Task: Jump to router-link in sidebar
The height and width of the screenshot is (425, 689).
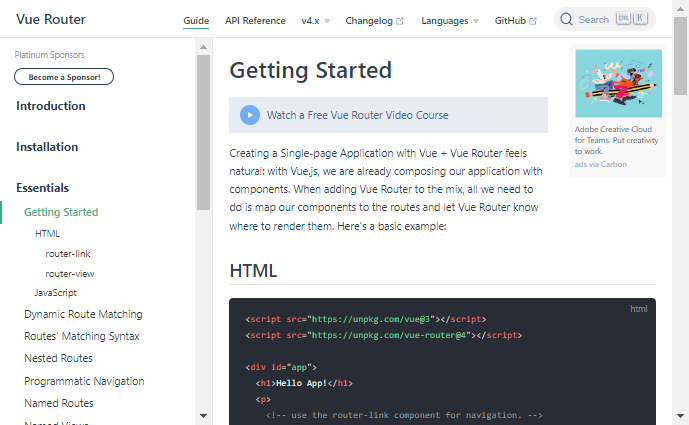Action: (x=68, y=254)
